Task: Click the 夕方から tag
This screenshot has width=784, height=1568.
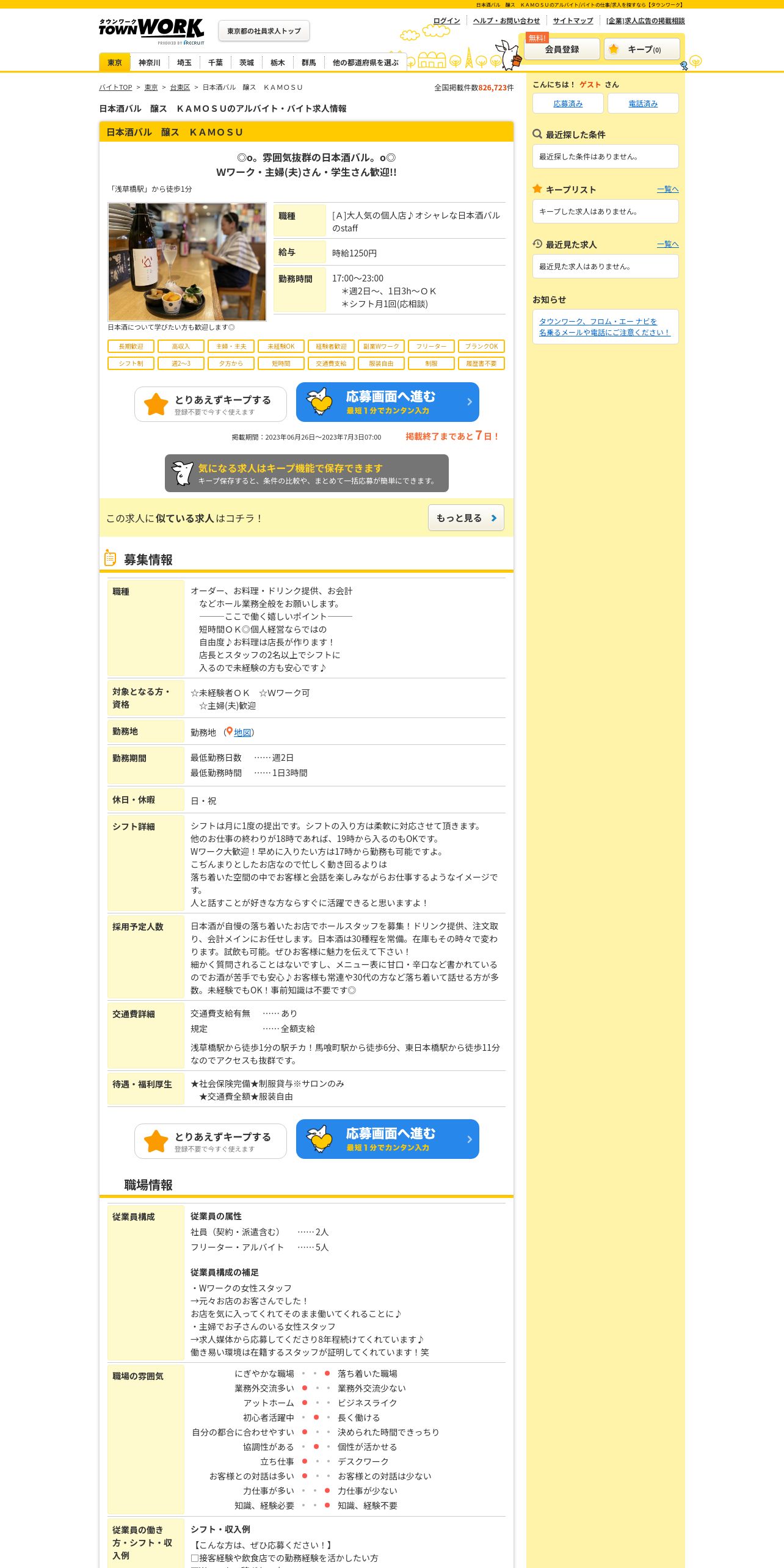Action: coord(231,363)
